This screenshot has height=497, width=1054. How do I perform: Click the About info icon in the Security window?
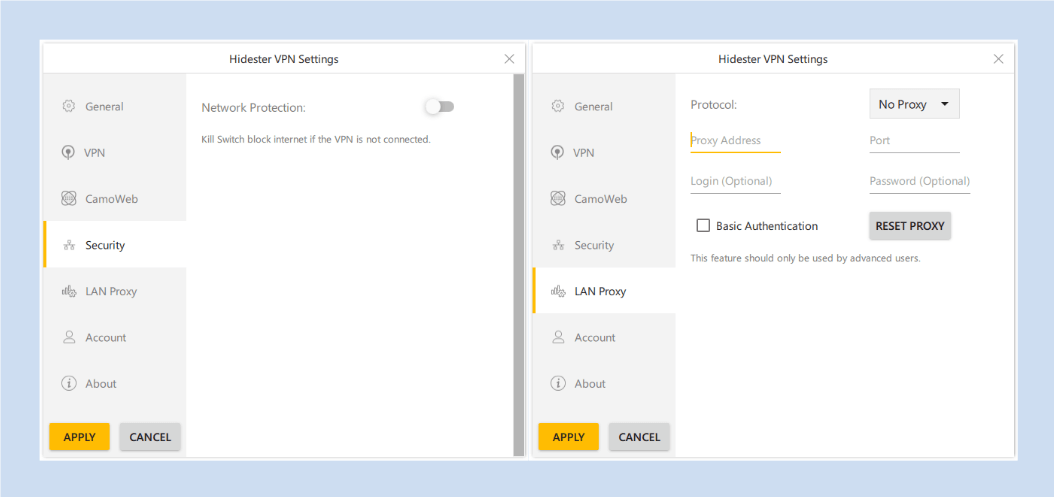[69, 384]
